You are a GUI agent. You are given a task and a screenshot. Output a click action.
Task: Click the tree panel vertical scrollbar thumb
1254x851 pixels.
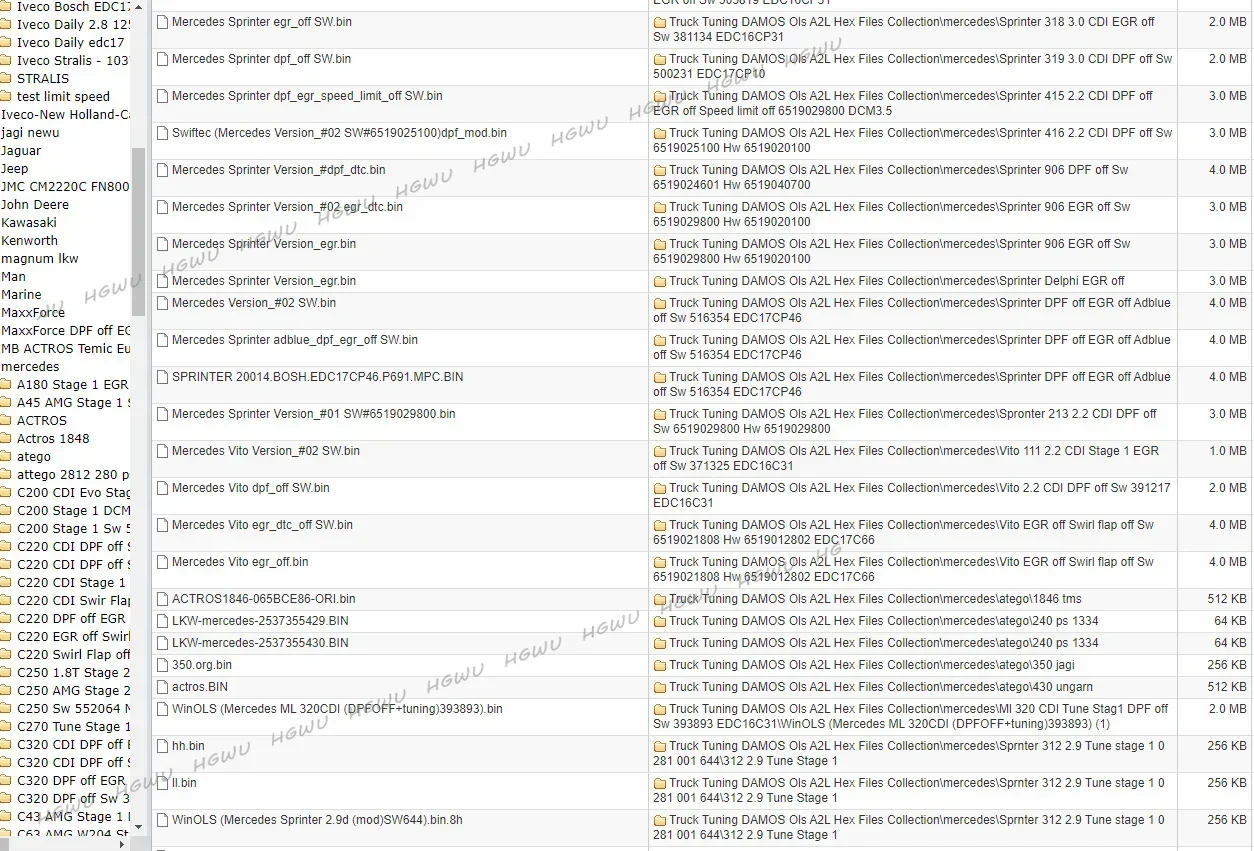tap(138, 232)
